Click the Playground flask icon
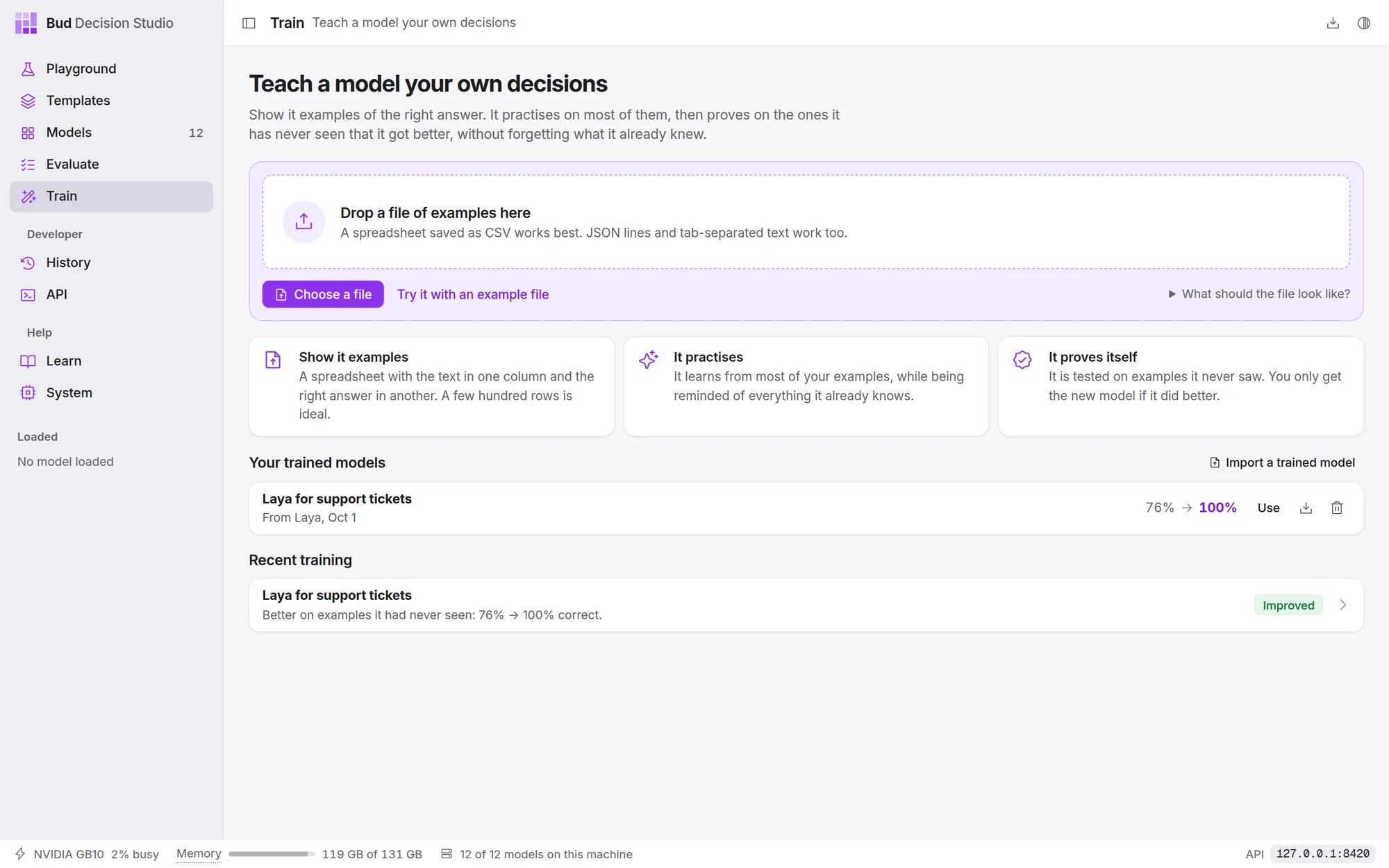The image size is (1389, 868). coord(28,69)
